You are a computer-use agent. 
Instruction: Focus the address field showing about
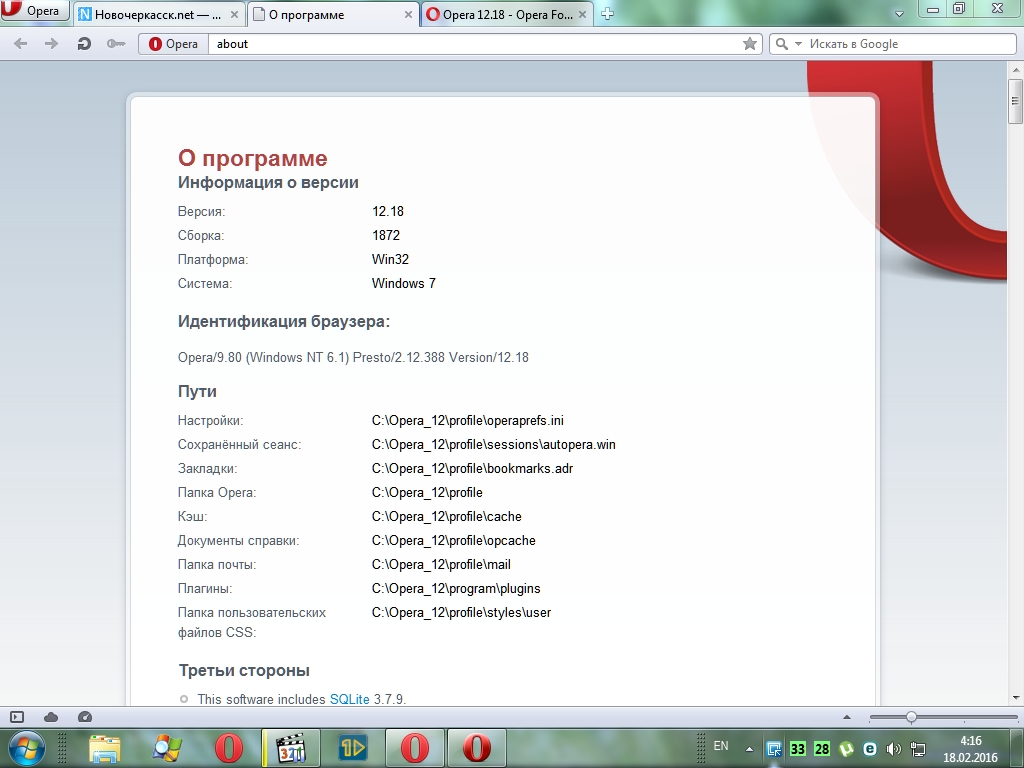pos(474,44)
